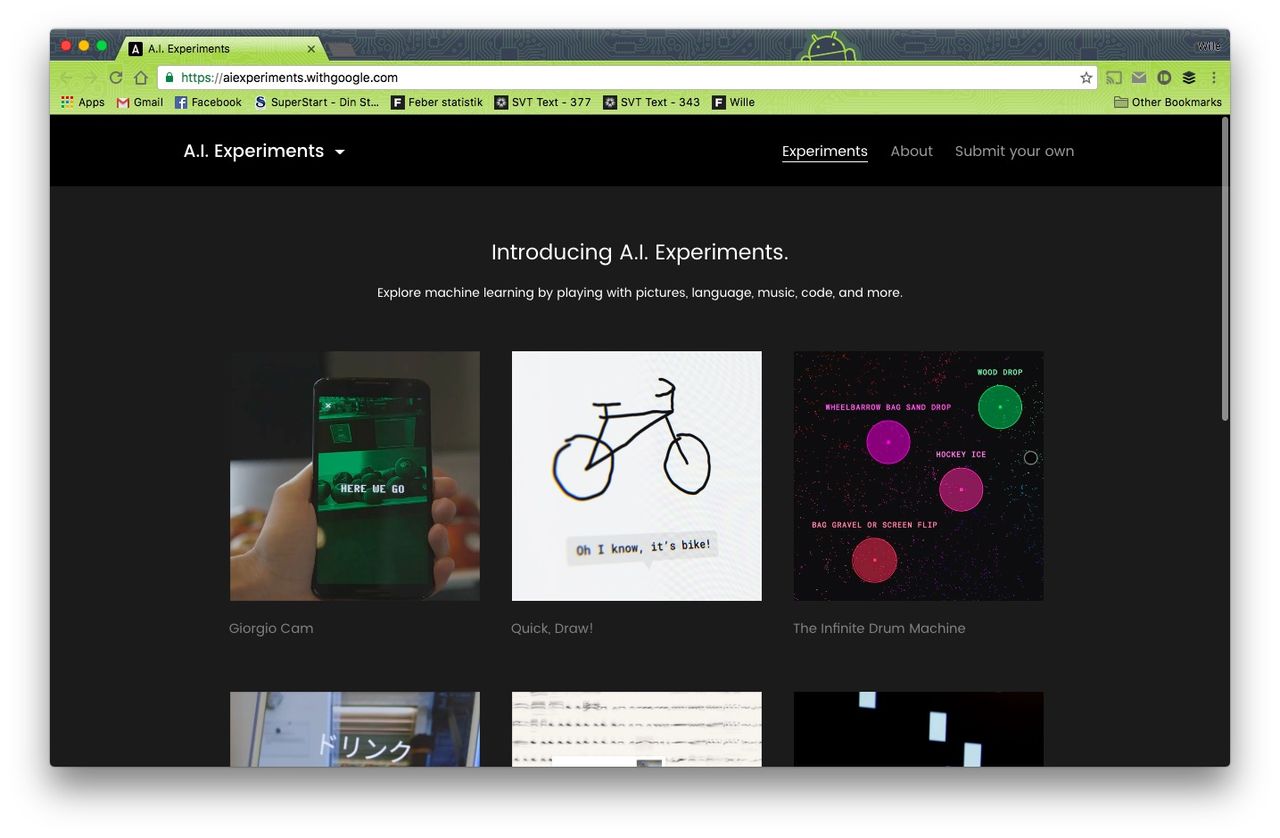Open the SVT Text - 377 bookmark
Screen dimensions: 1280x838
pos(543,102)
